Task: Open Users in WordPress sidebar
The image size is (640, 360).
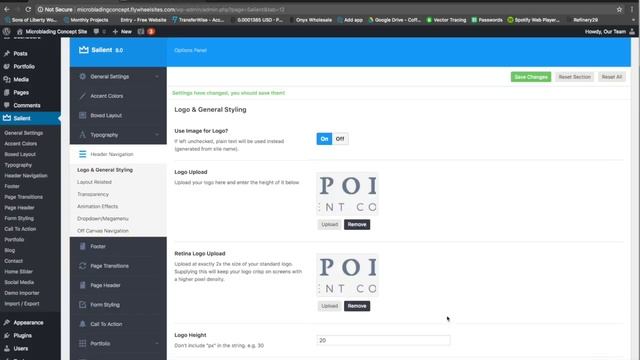Action: (x=21, y=349)
